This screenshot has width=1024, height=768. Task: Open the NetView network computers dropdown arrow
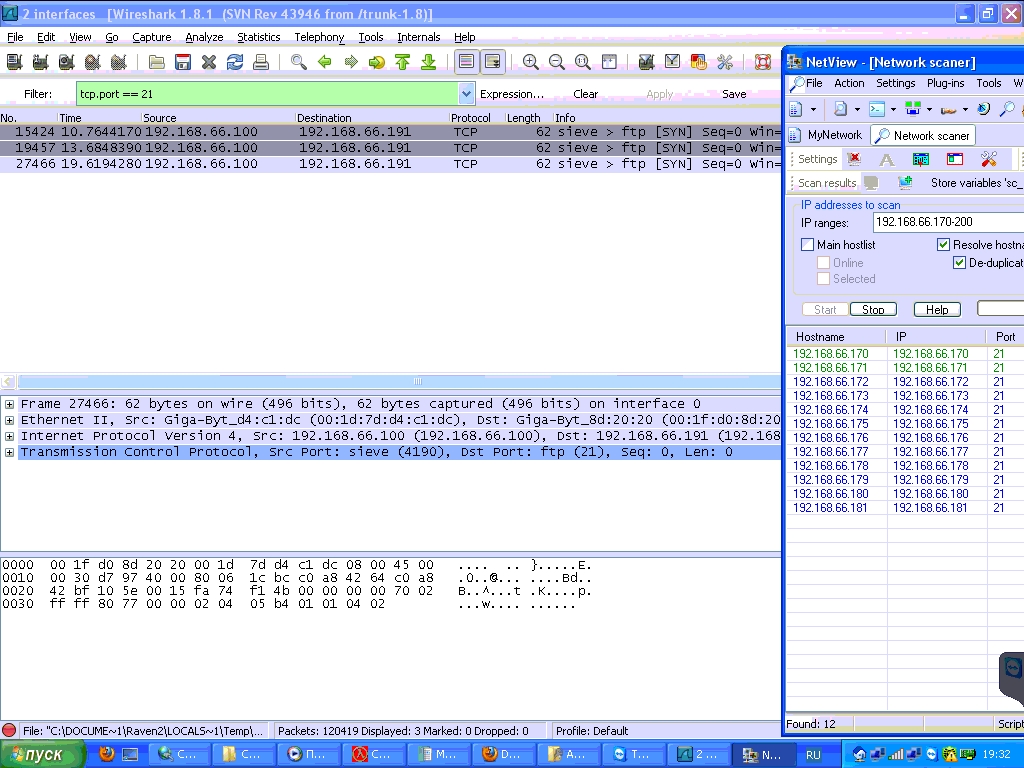coord(929,109)
